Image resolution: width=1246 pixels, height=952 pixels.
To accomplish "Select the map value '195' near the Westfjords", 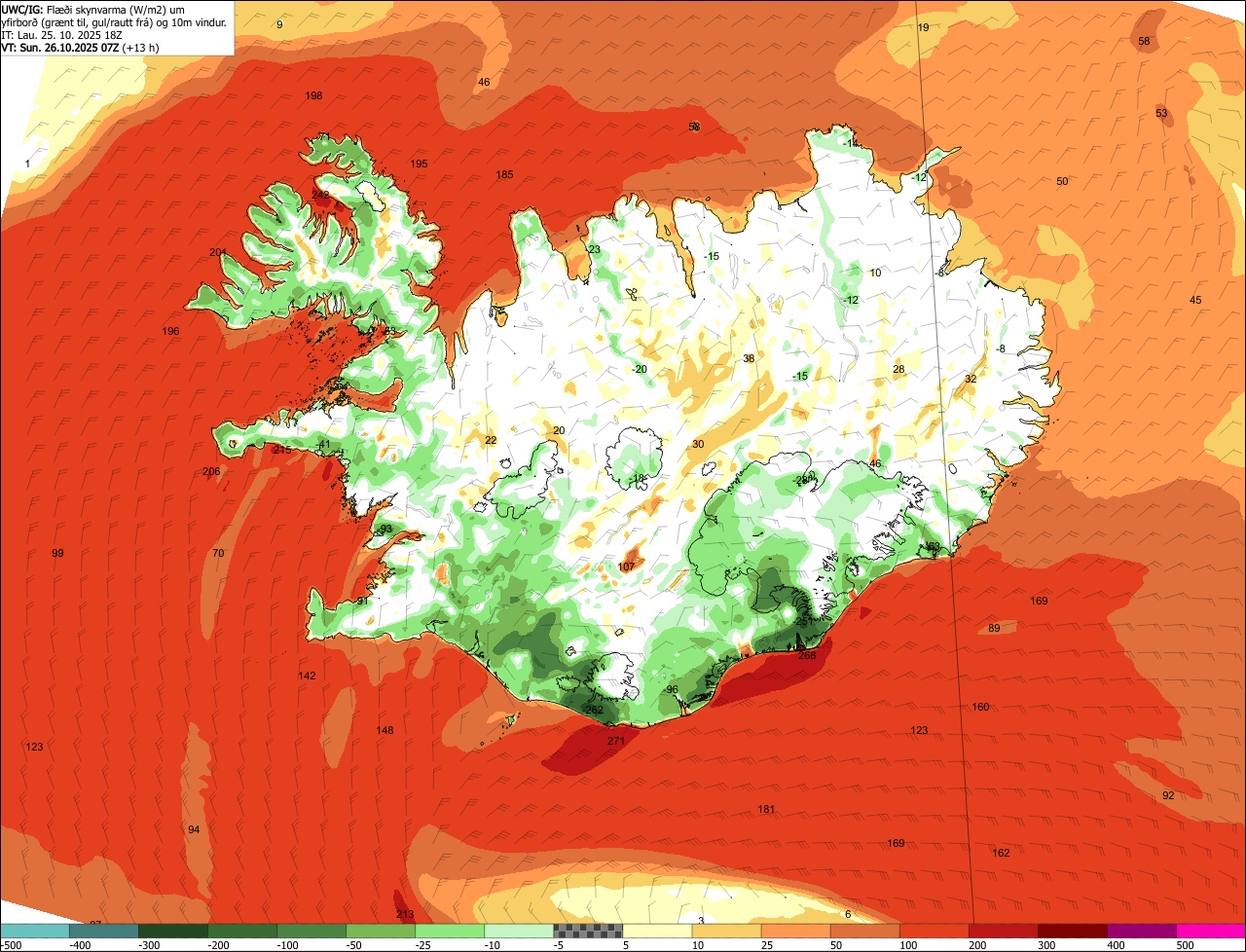I will tap(419, 164).
